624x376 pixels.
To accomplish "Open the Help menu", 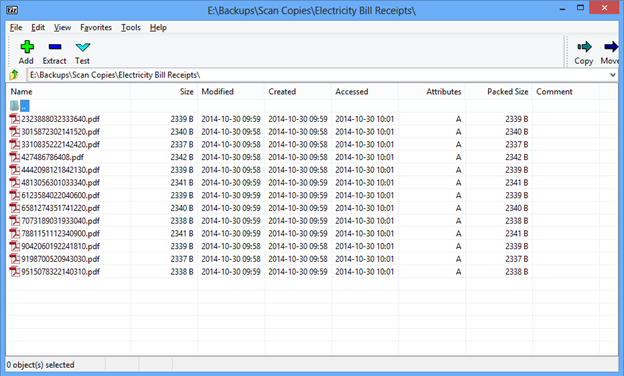I will [x=158, y=27].
